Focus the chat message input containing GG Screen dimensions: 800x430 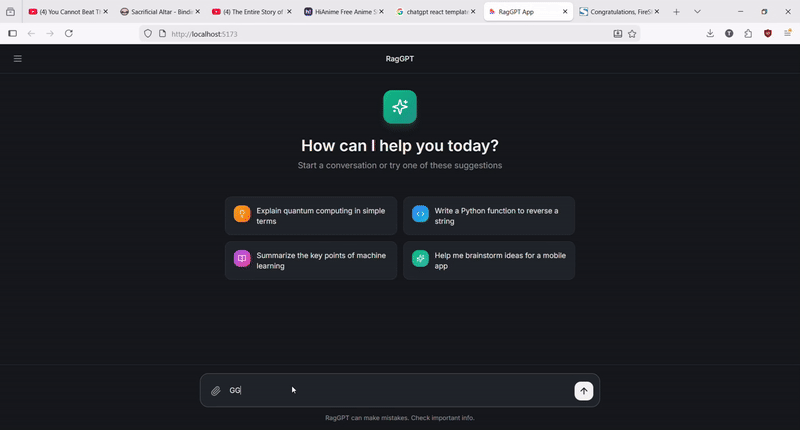(399, 390)
